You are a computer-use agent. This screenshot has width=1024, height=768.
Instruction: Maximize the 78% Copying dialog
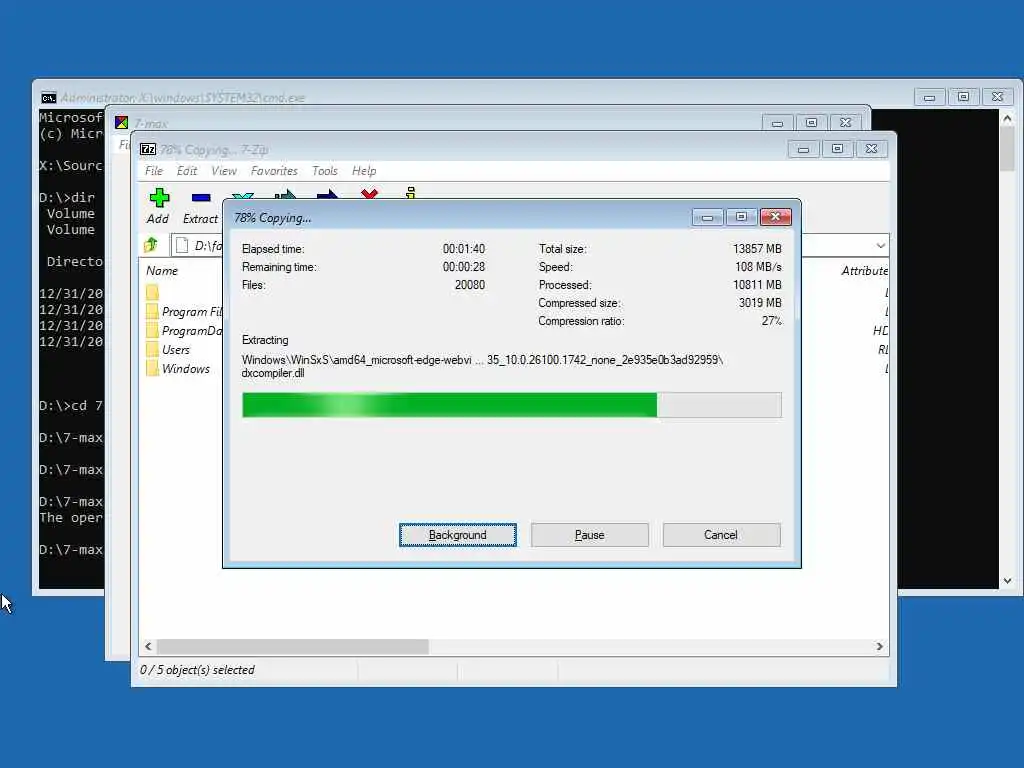click(741, 217)
